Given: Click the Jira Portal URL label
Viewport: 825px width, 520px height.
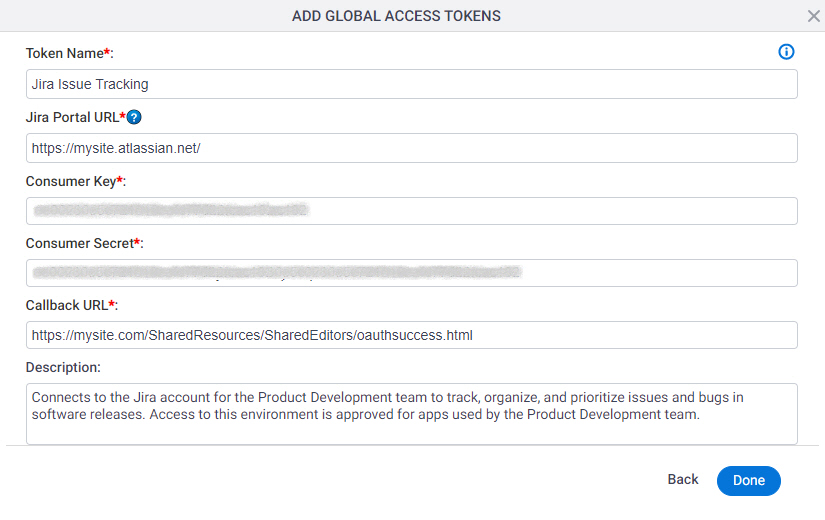Looking at the screenshot, I should [x=76, y=117].
